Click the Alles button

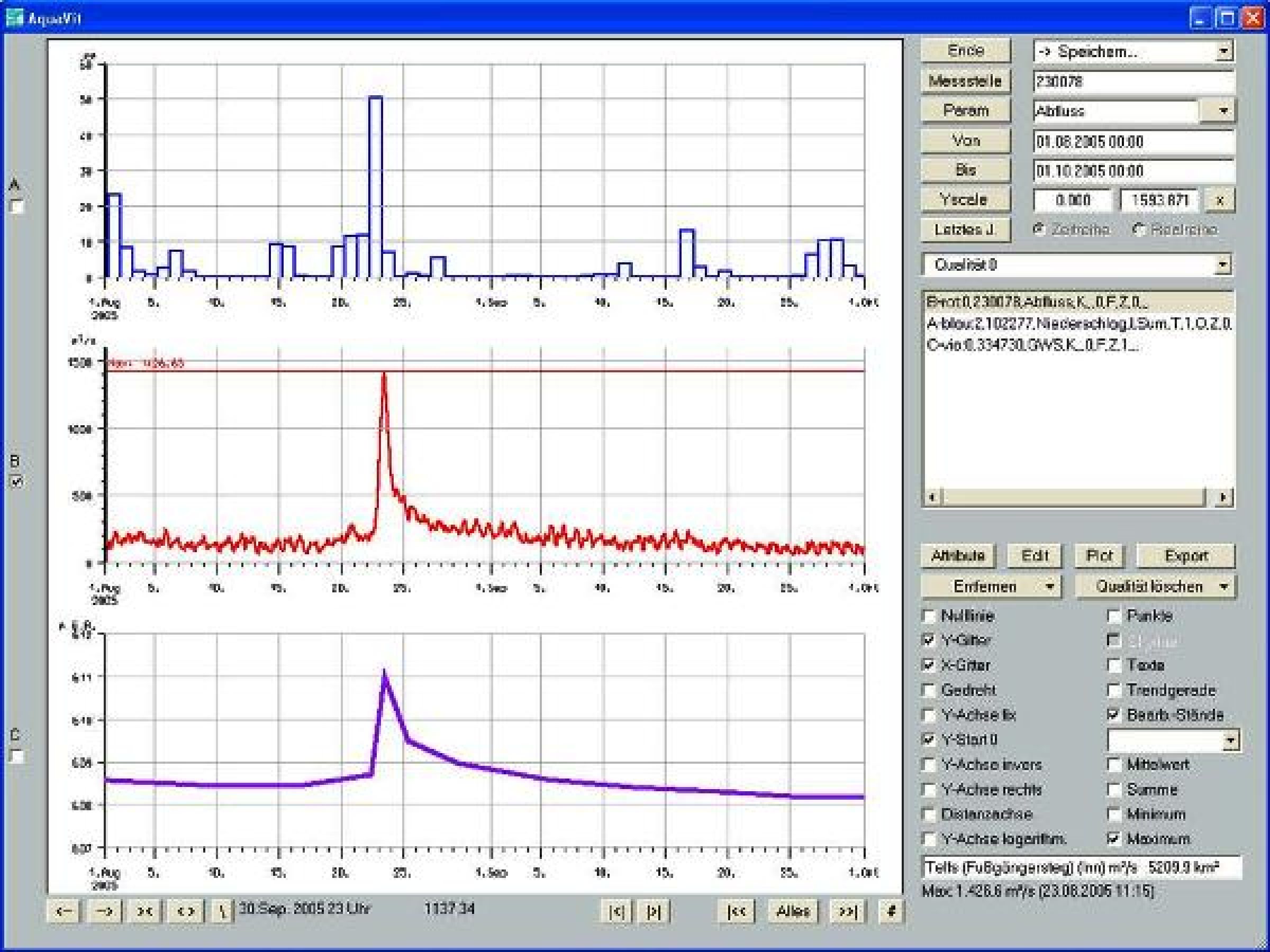point(793,911)
